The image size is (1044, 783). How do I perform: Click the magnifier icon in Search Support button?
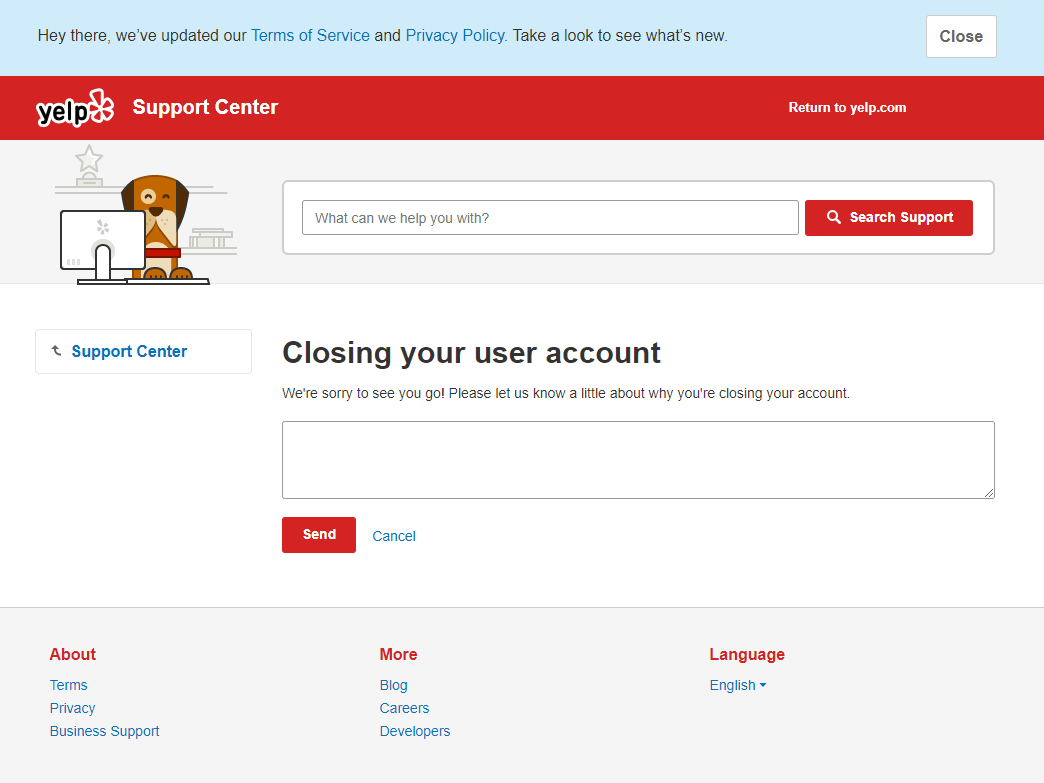(x=834, y=217)
